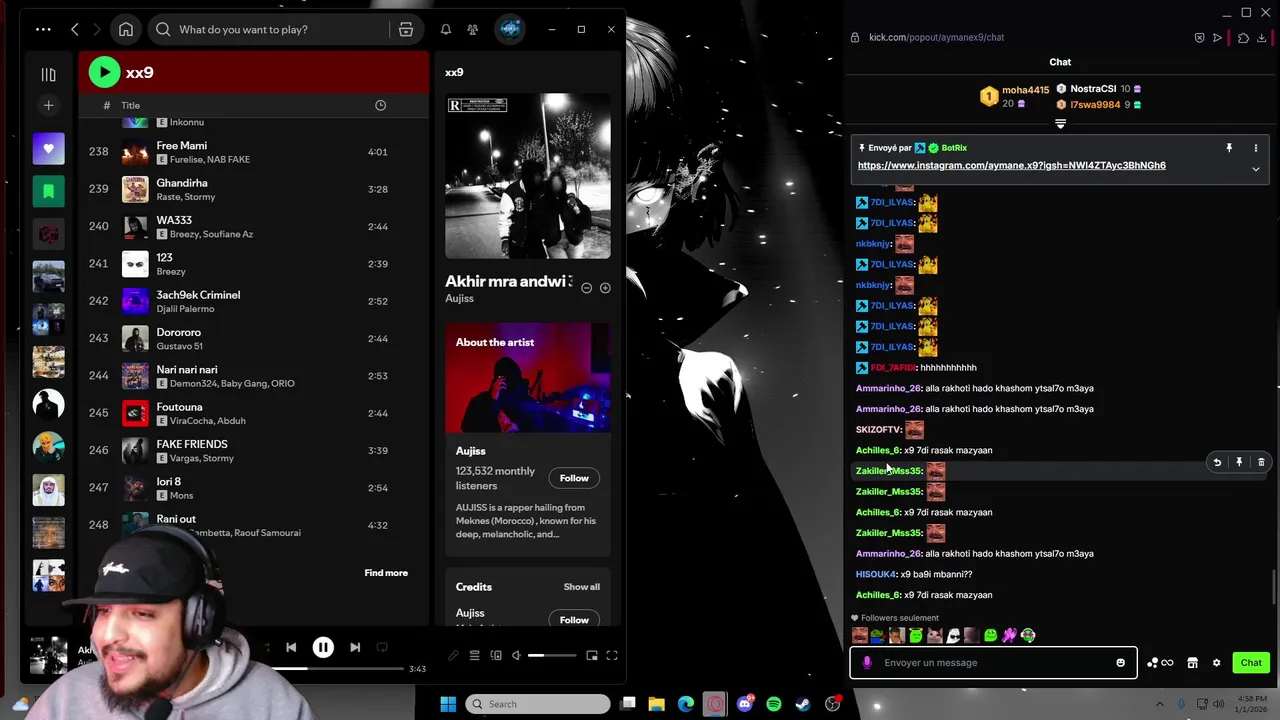Open Steam from the taskbar

[x=803, y=704]
